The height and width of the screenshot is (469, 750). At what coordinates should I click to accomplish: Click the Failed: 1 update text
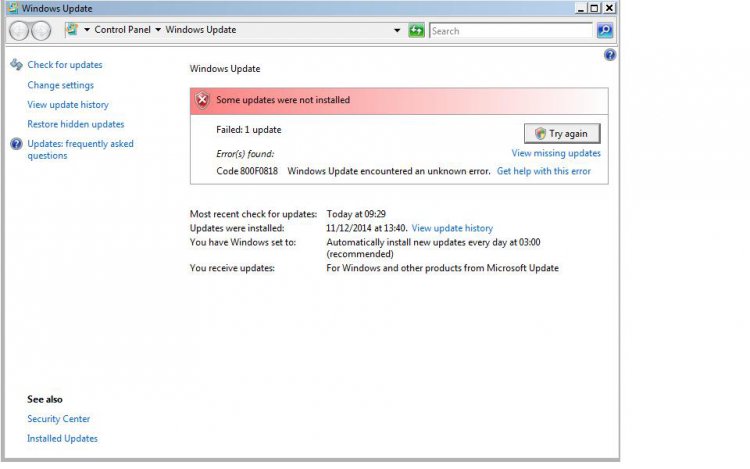tap(249, 130)
